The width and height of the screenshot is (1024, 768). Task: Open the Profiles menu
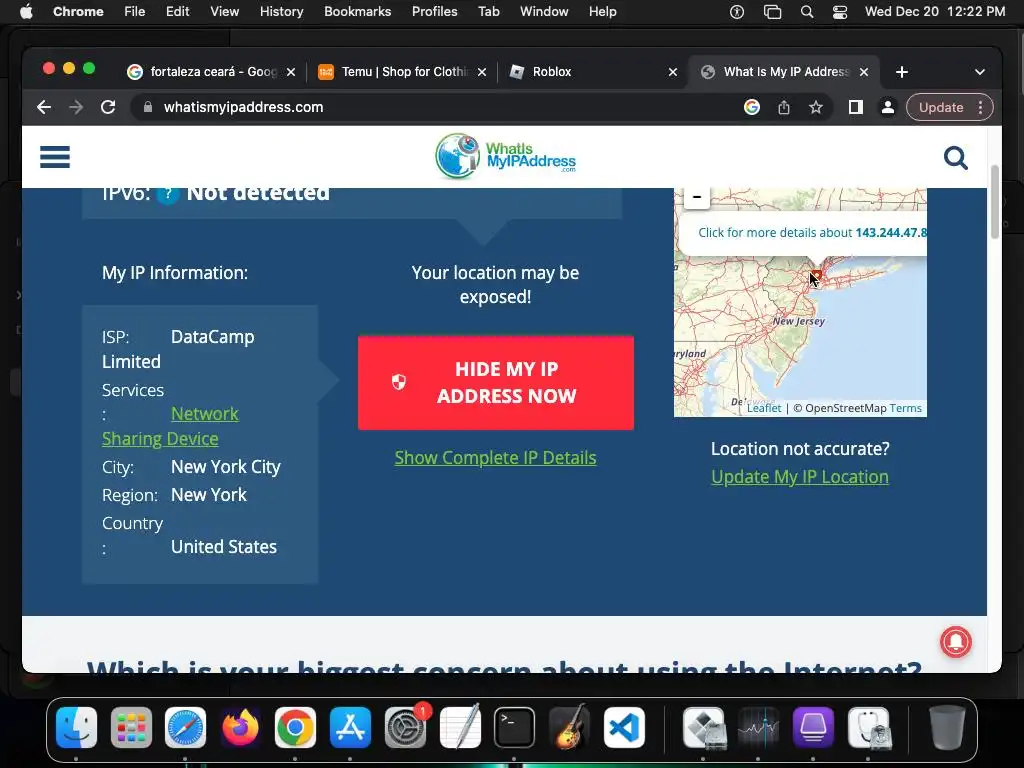[434, 12]
